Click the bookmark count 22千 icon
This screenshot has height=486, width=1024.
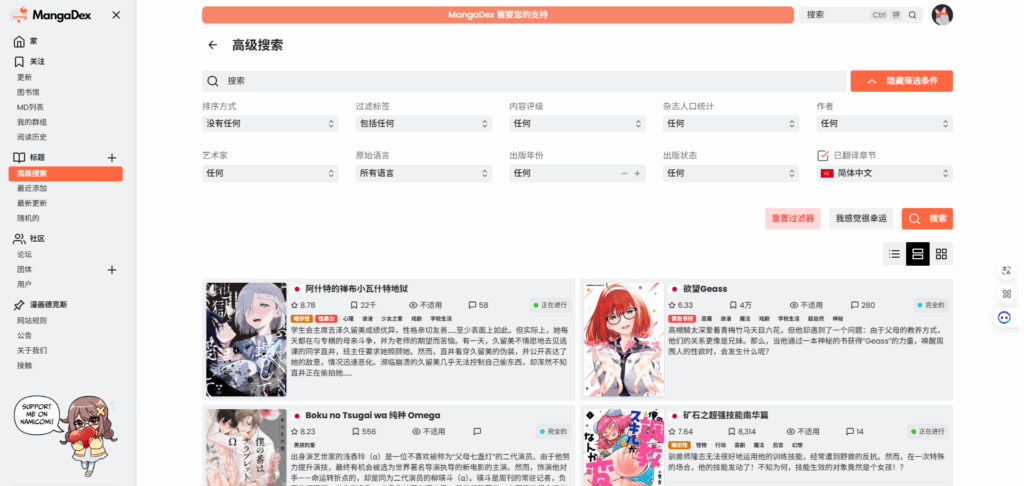pyautogui.click(x=354, y=305)
